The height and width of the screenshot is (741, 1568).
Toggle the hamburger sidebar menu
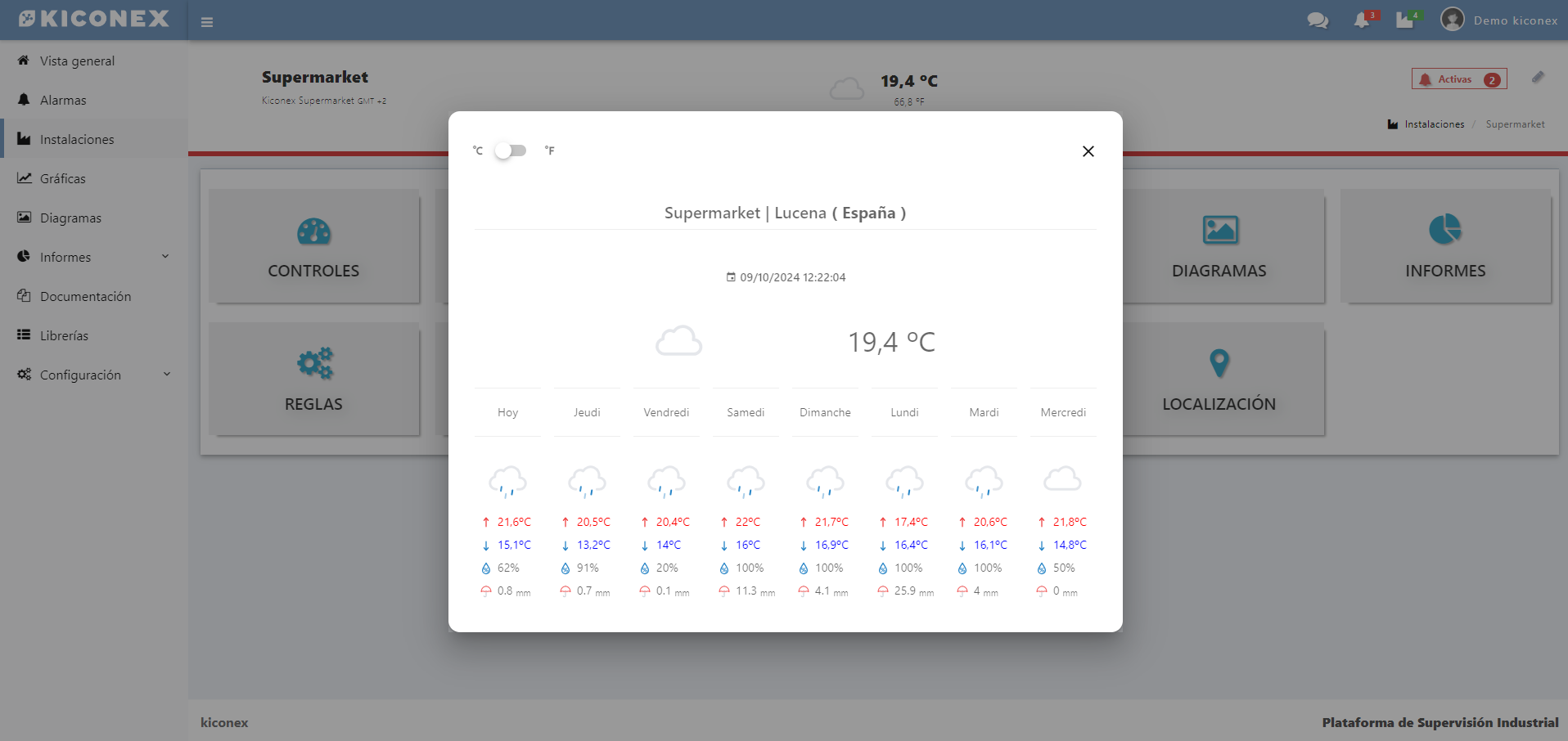(207, 22)
